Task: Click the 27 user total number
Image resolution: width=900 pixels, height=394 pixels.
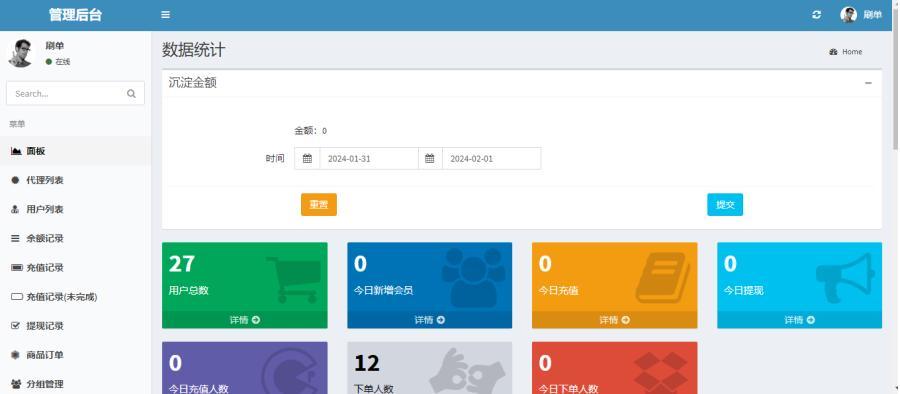Action: pyautogui.click(x=181, y=264)
